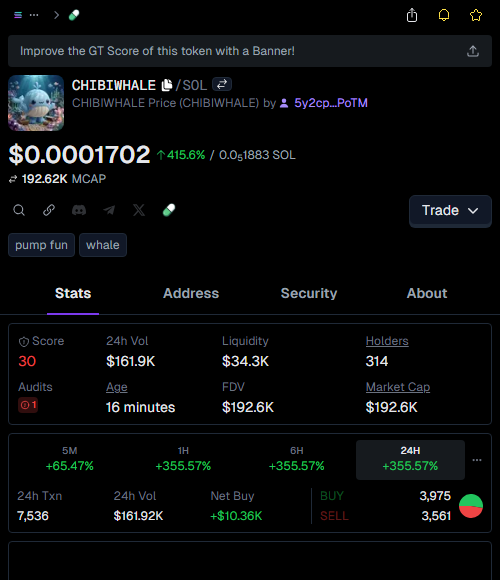
Task: Expand the breadcrumb ellipsis at top
Action: coord(34,15)
